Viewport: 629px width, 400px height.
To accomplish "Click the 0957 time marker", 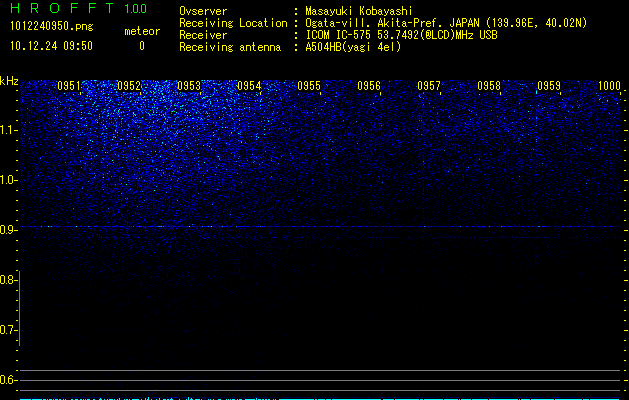I will tap(429, 86).
